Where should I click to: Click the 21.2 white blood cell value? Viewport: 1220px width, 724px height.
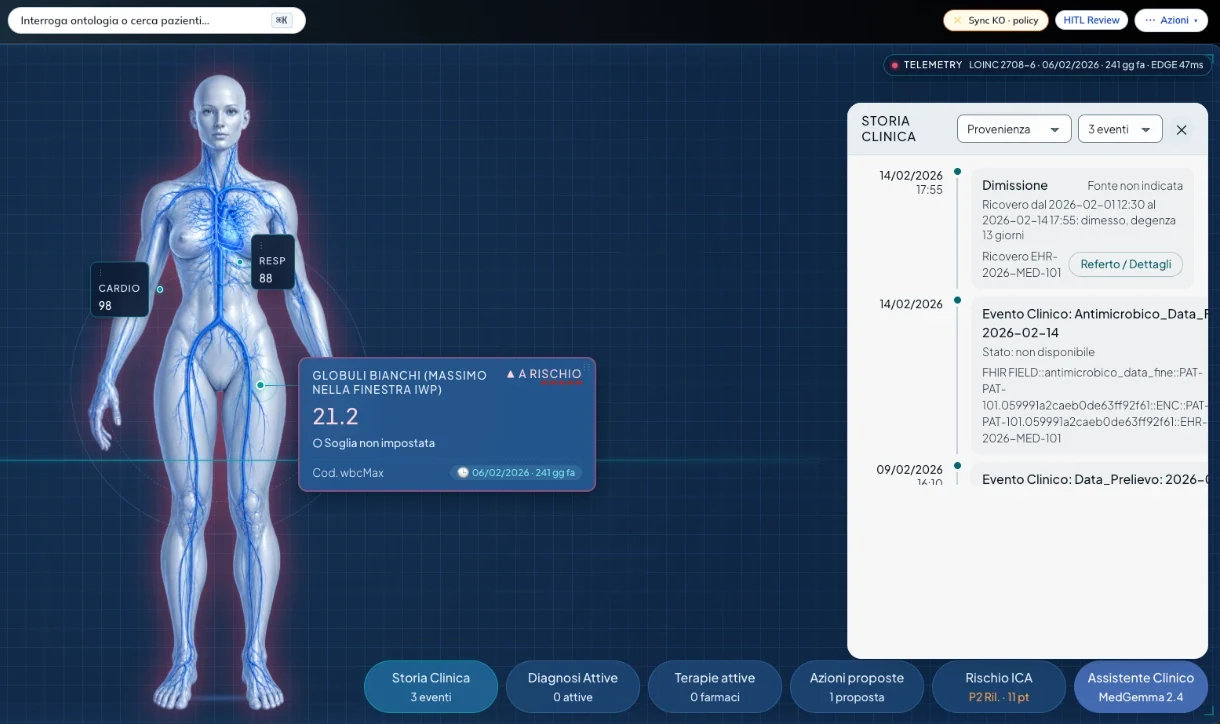tap(335, 416)
